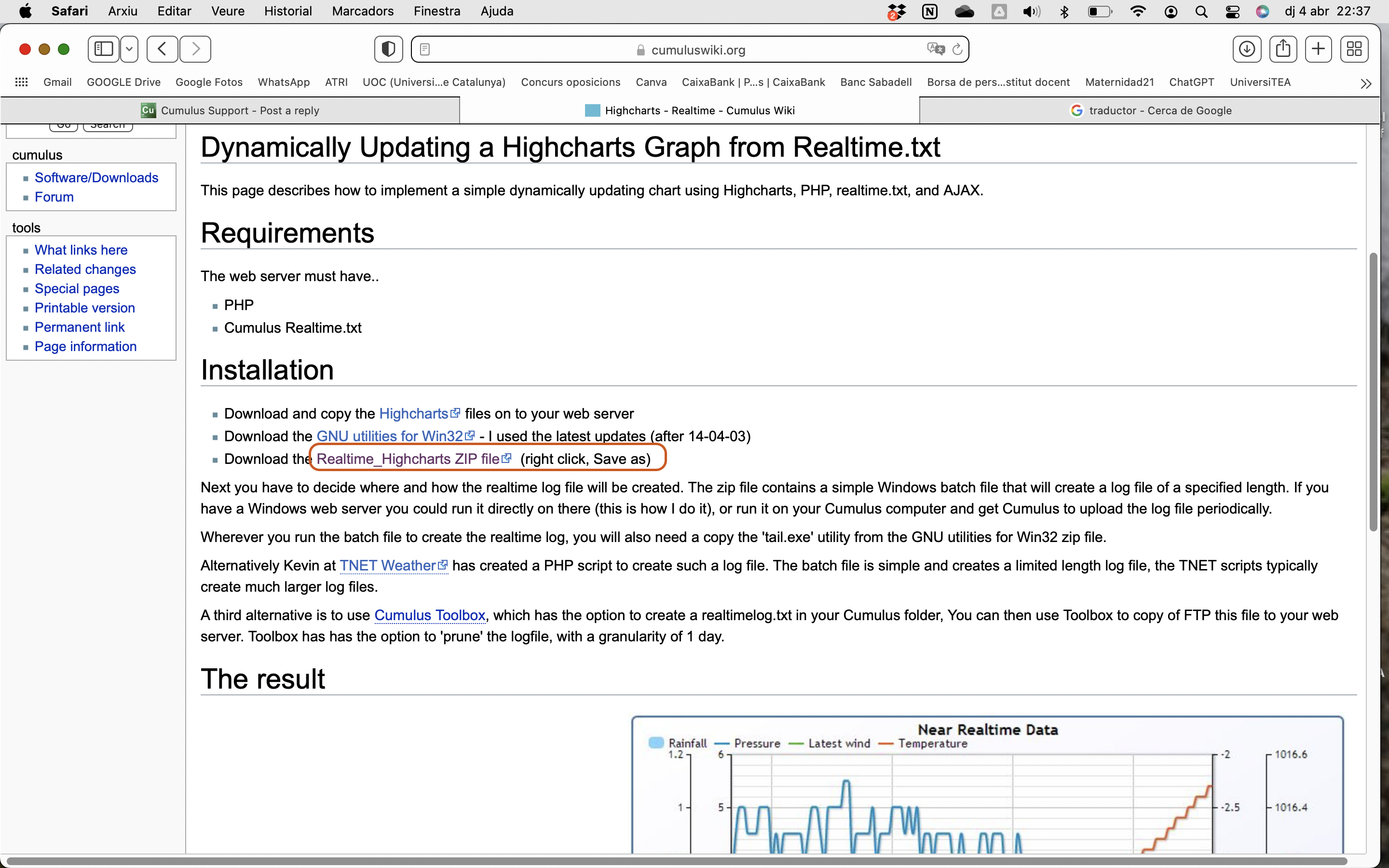The width and height of the screenshot is (1389, 868).
Task: Open the Historial menu
Action: point(287,11)
